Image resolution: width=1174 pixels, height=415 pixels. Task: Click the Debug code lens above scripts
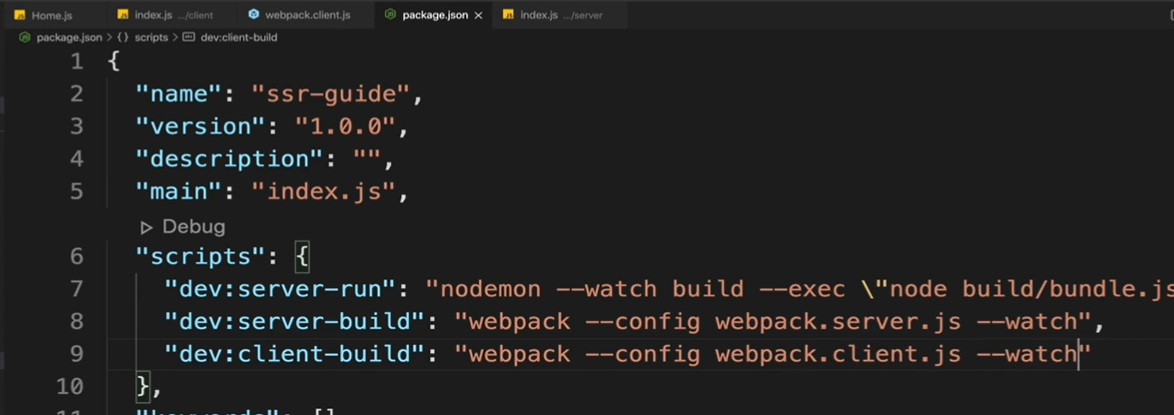[x=193, y=227]
